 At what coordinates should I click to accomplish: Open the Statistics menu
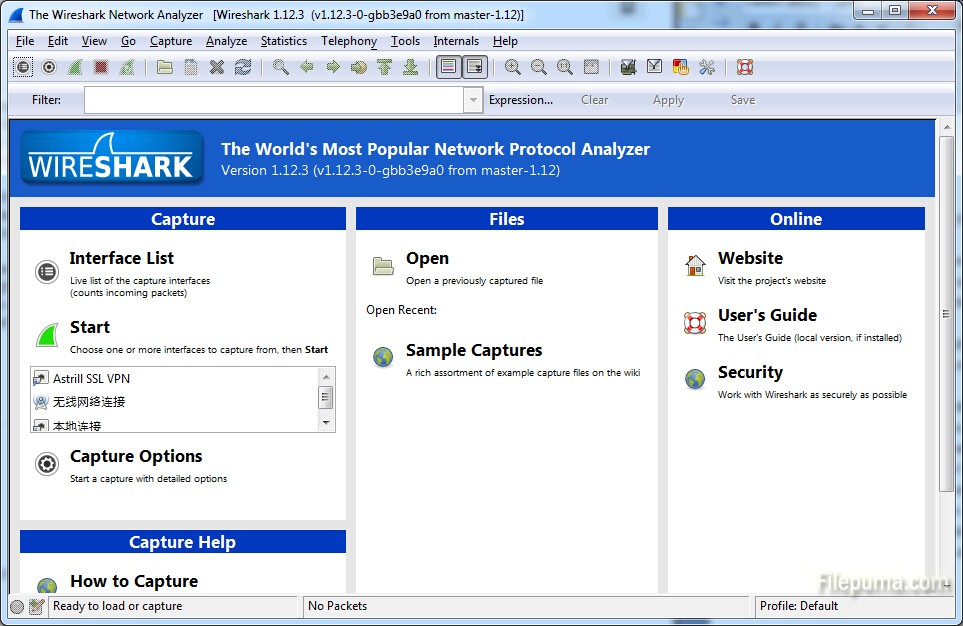click(x=283, y=41)
